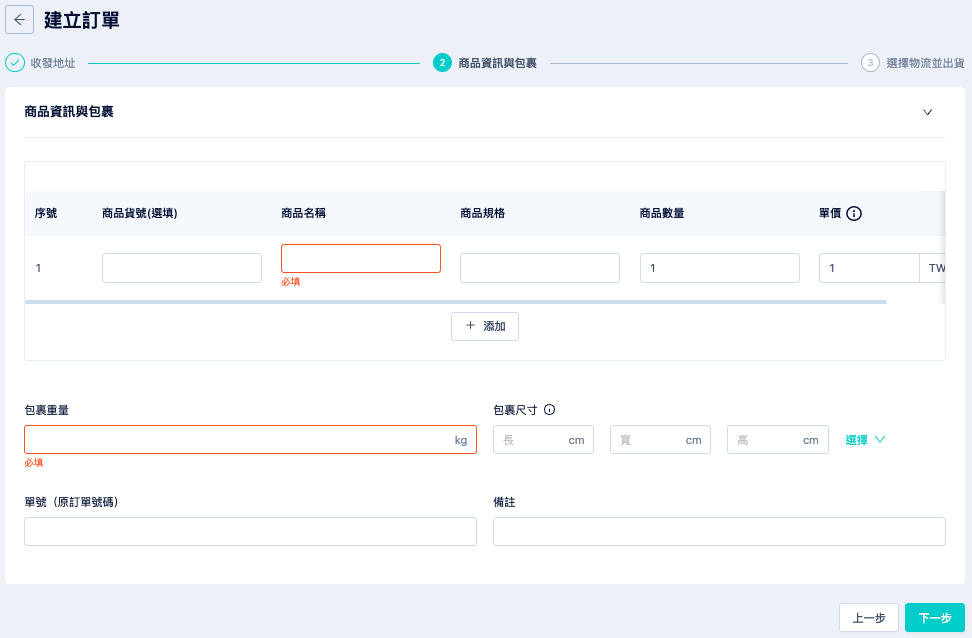Go to the 收發地址 step

[x=53, y=63]
